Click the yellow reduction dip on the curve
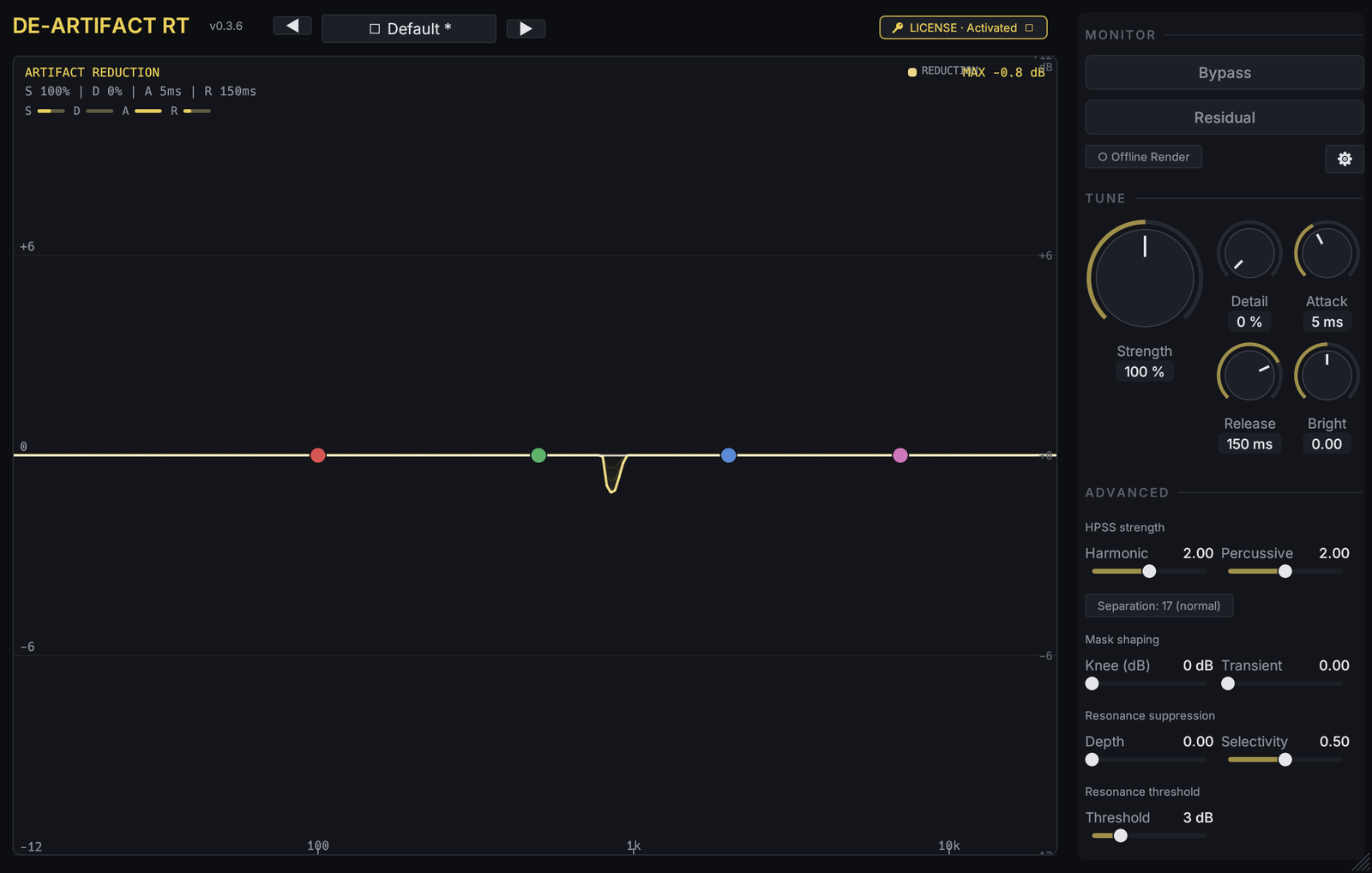 click(x=611, y=476)
